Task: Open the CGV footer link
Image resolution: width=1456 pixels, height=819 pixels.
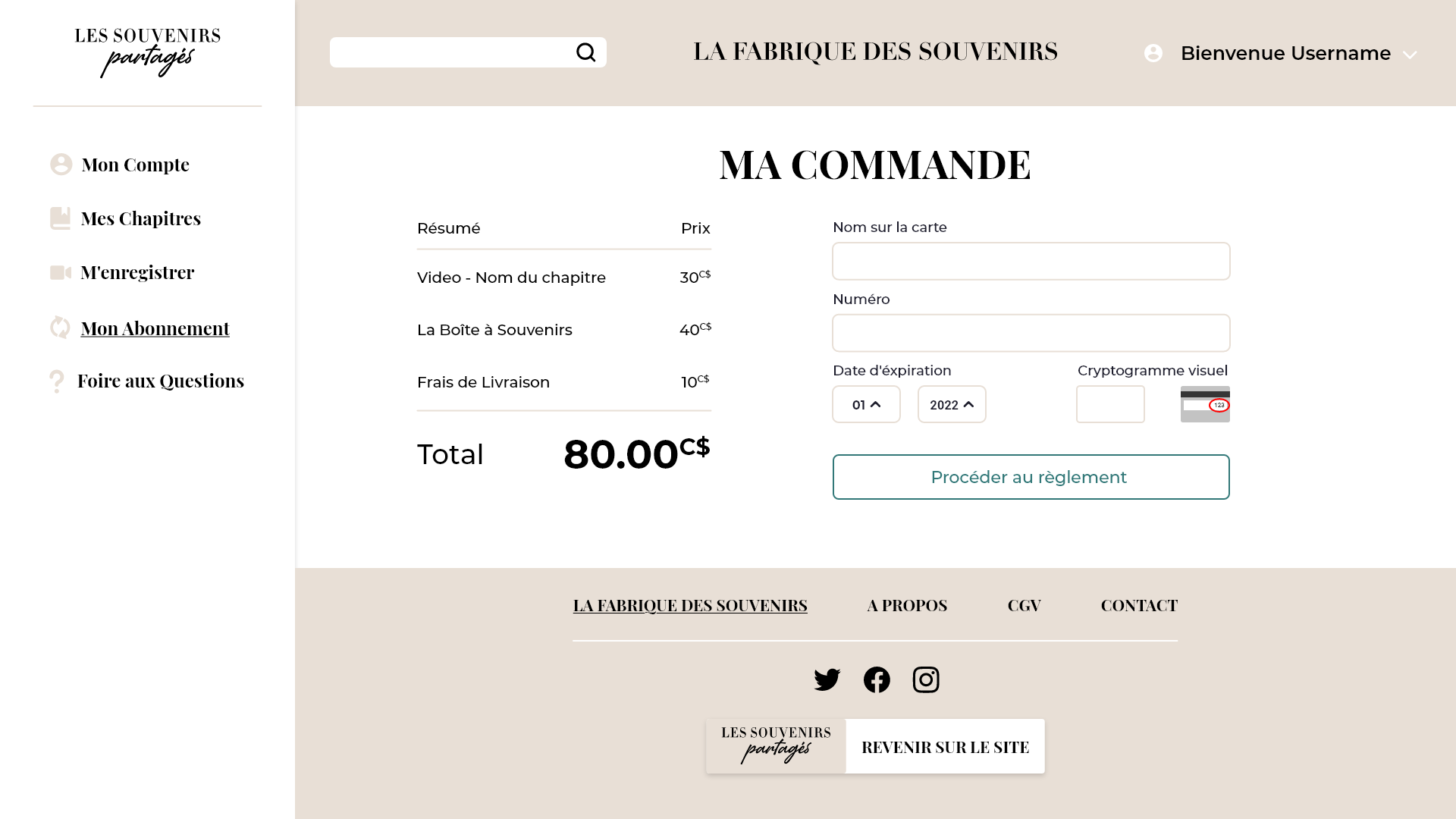Action: 1024,605
